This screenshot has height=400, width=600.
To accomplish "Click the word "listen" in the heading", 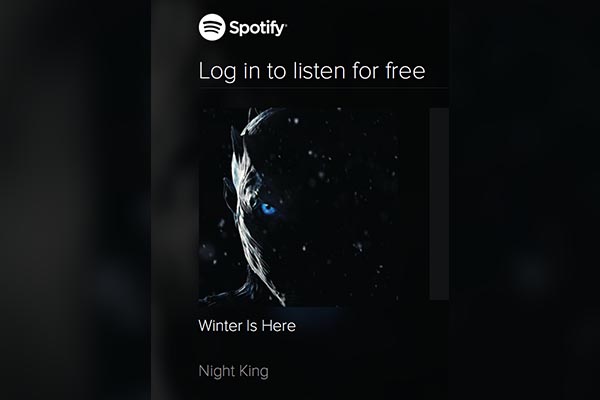I will pos(319,71).
